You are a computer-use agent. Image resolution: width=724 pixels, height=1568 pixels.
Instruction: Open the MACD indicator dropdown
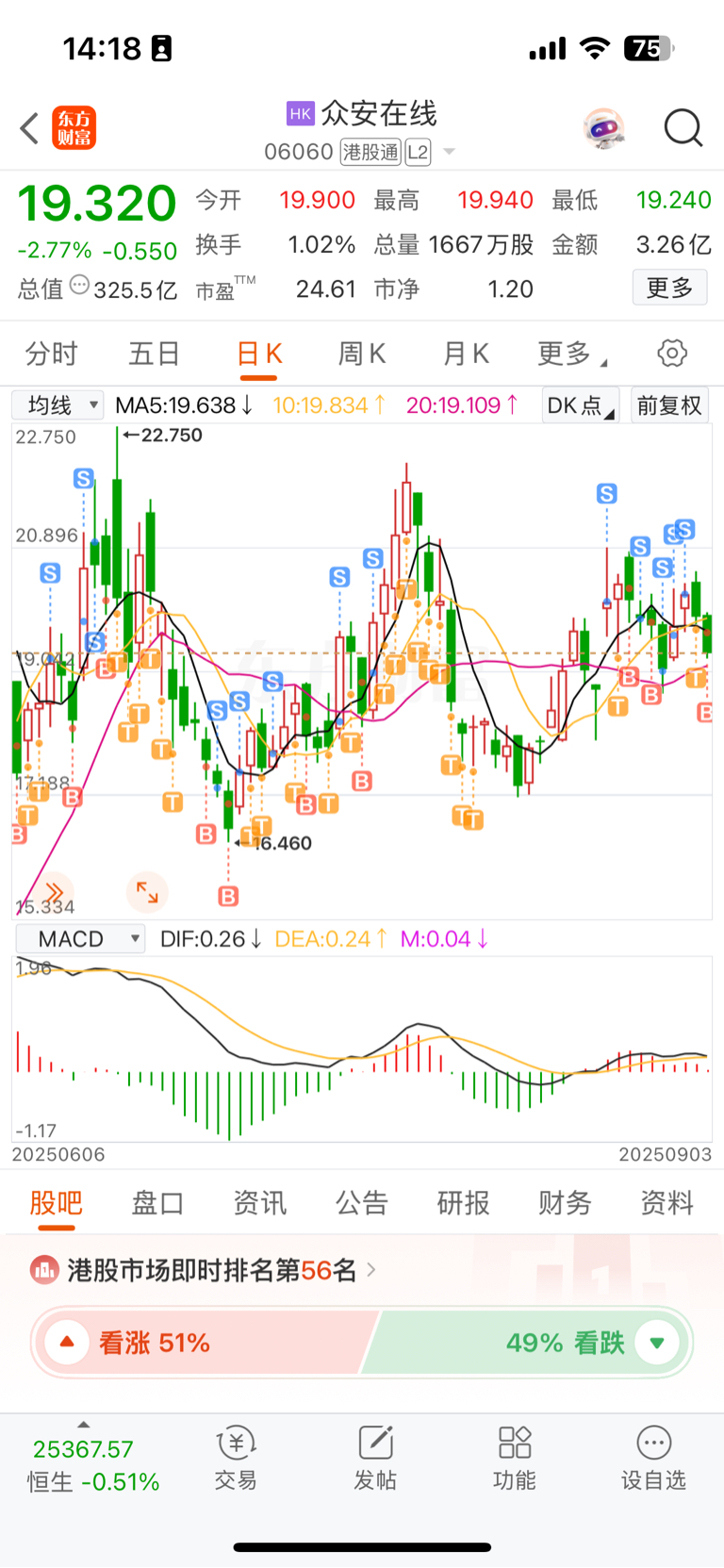(x=79, y=939)
